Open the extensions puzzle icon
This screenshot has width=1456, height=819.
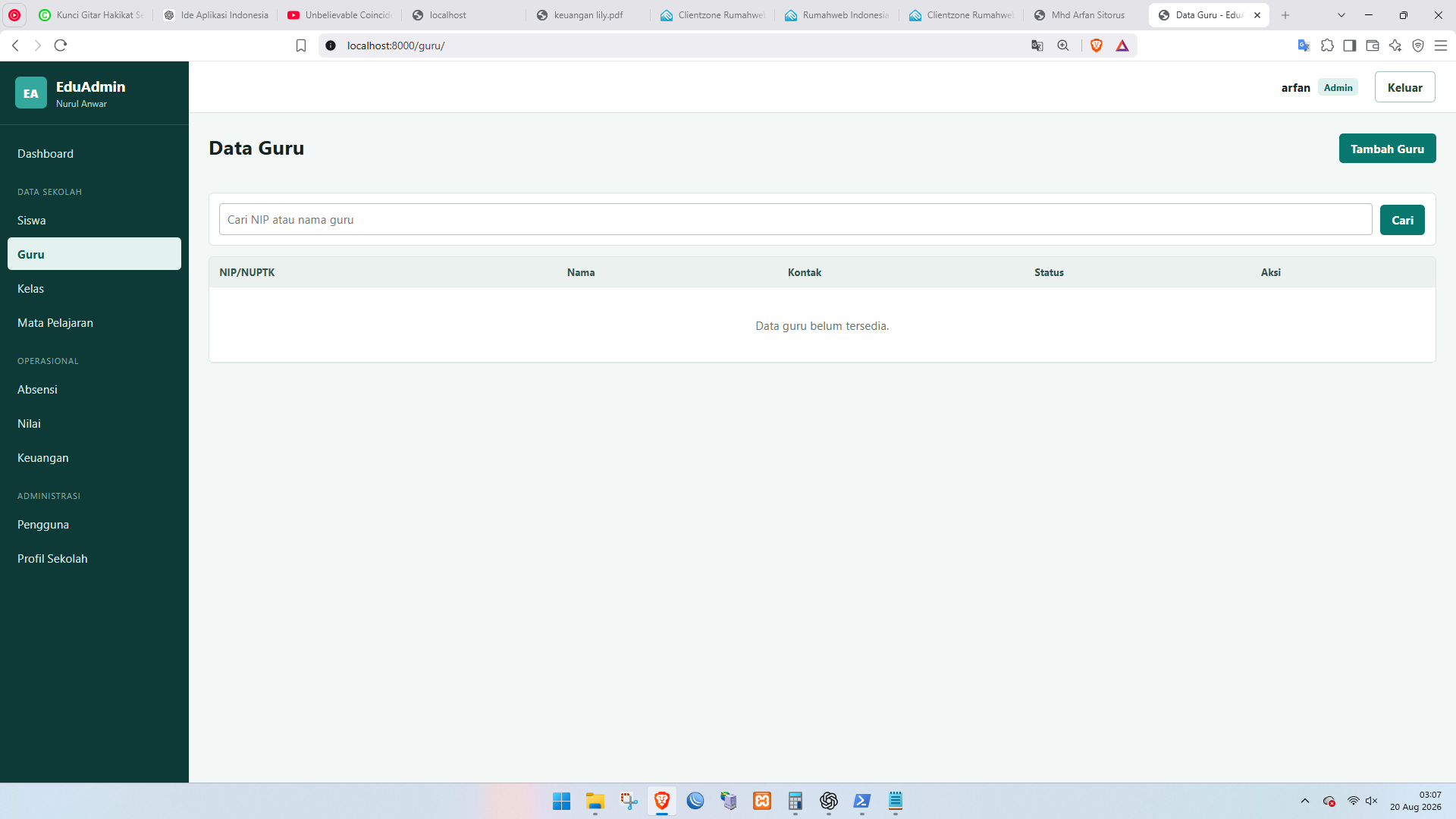1327,45
